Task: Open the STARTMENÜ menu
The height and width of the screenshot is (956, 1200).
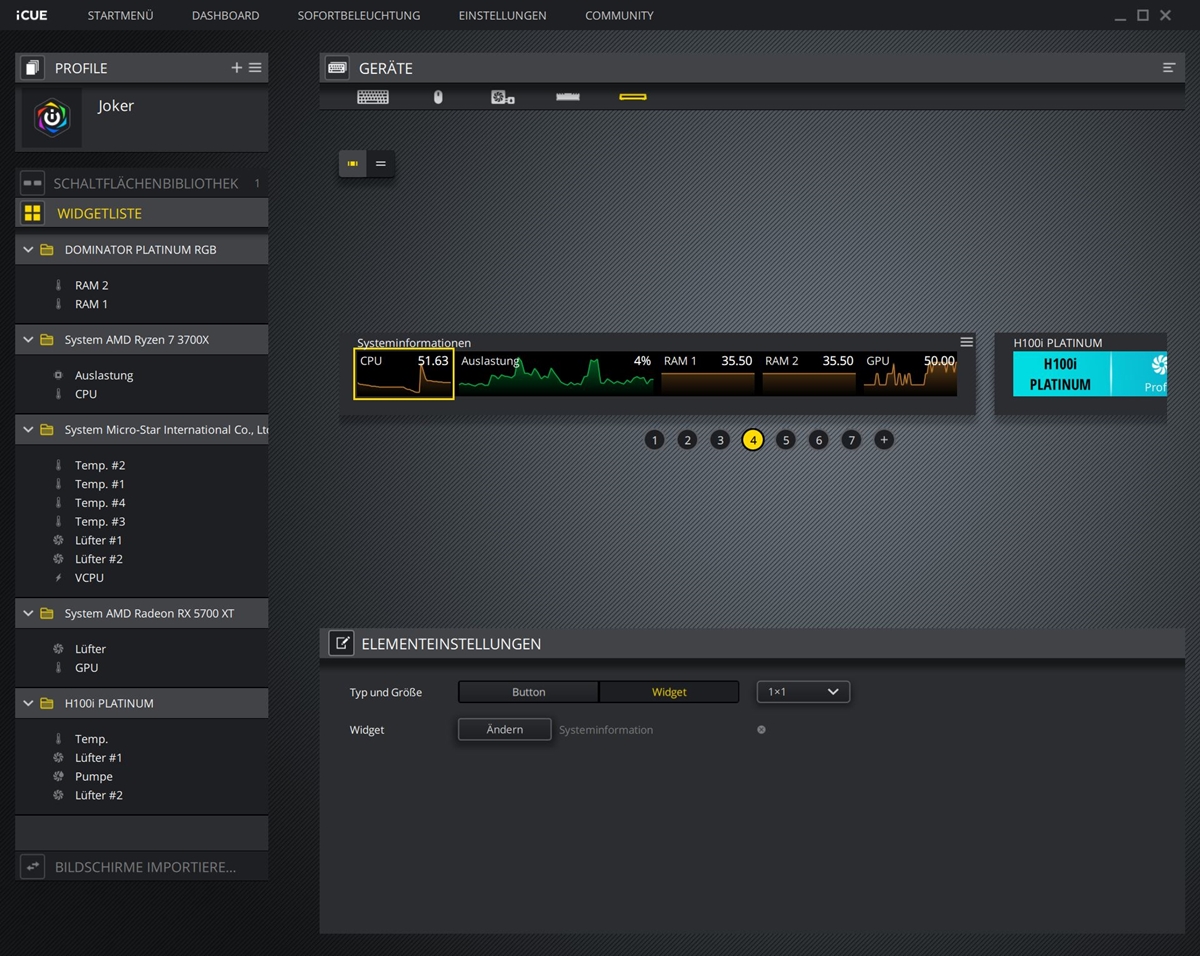Action: pos(121,16)
